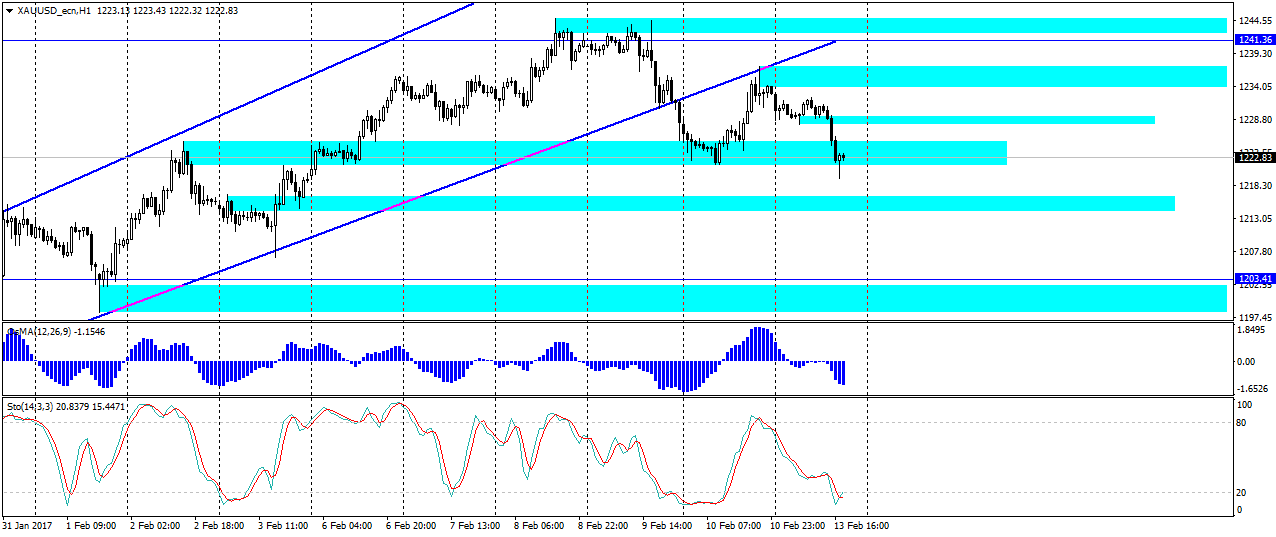The image size is (1276, 537).
Task: Click the XAUUSD_ecn,H1 symbol title text
Action: pyautogui.click(x=50, y=10)
